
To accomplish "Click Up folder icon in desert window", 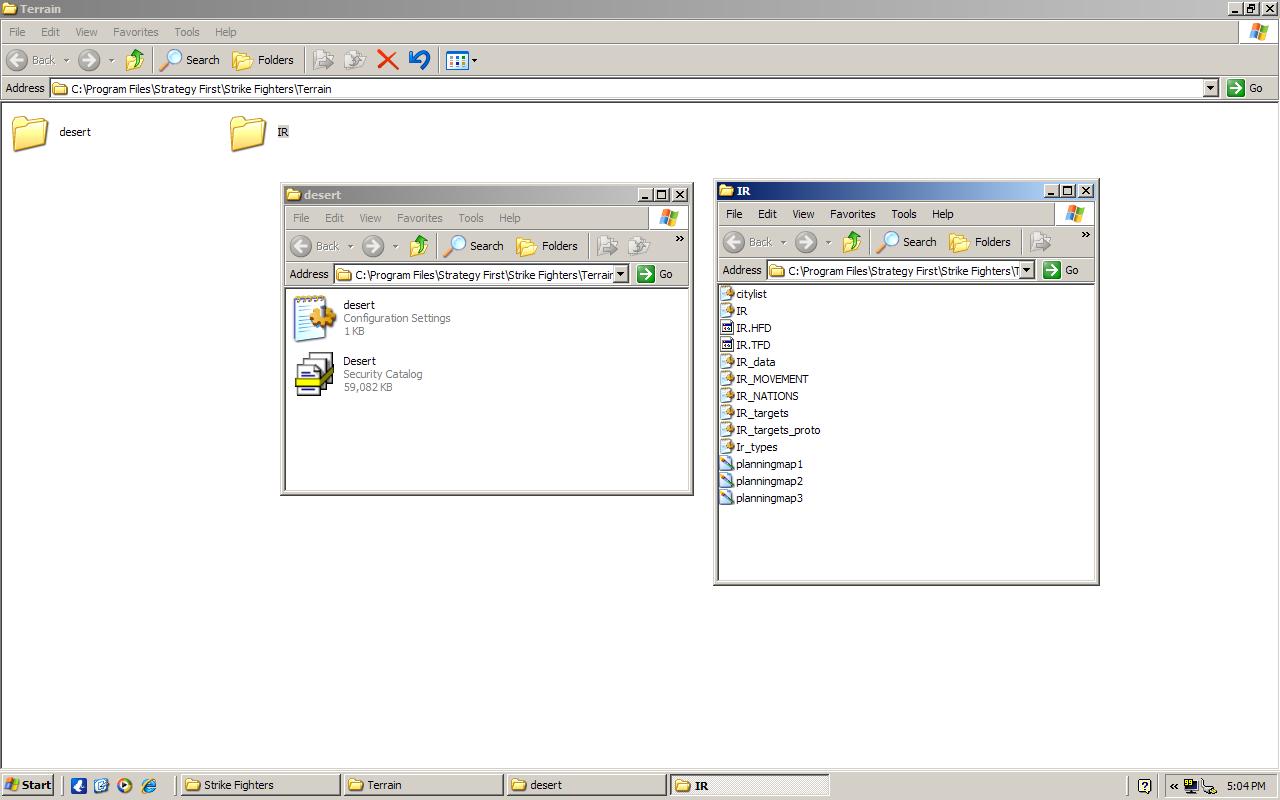I will (419, 246).
